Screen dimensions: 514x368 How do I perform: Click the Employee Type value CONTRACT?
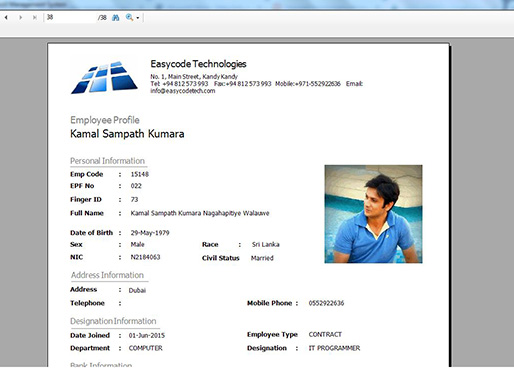tap(325, 334)
